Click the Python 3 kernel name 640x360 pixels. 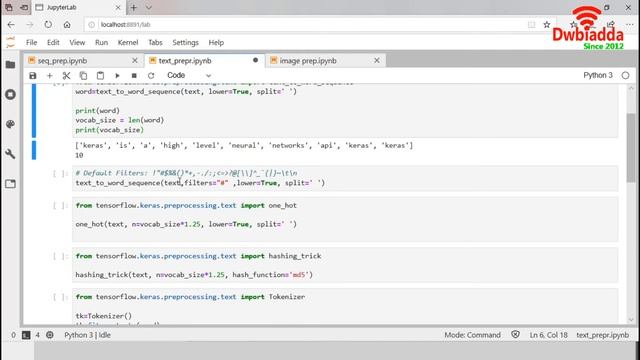click(x=598, y=76)
